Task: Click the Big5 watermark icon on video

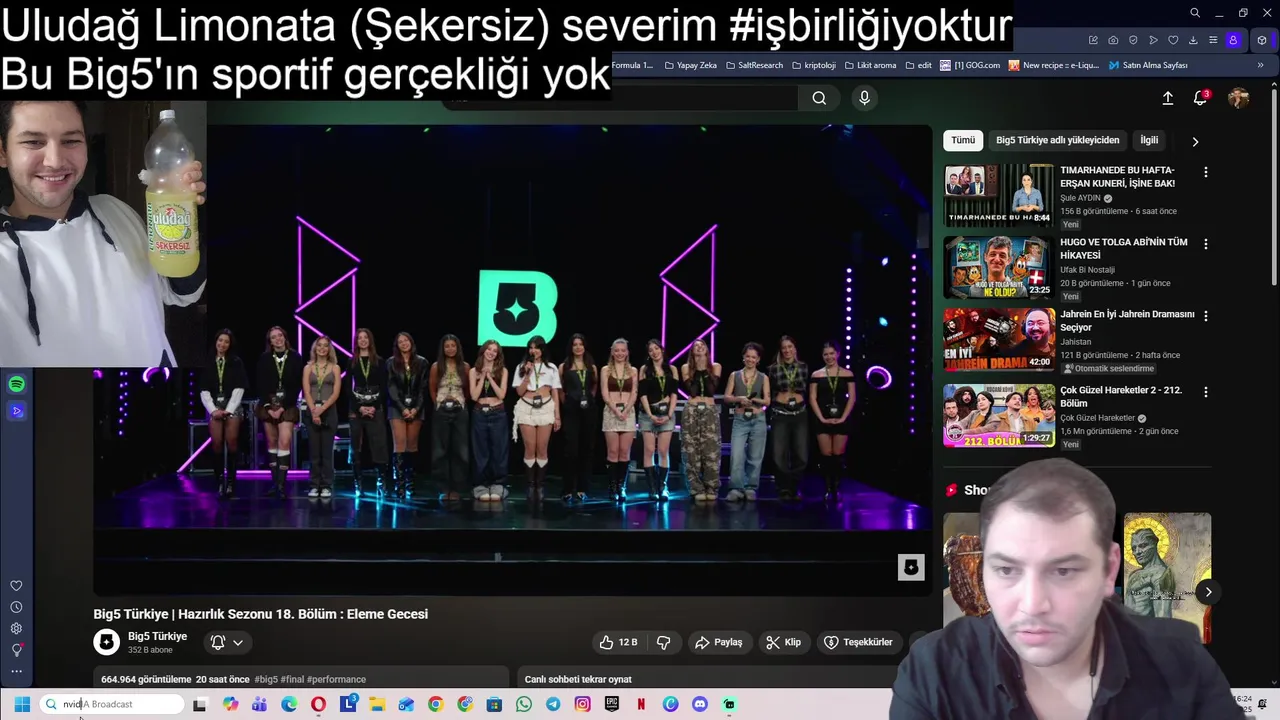Action: (x=911, y=567)
